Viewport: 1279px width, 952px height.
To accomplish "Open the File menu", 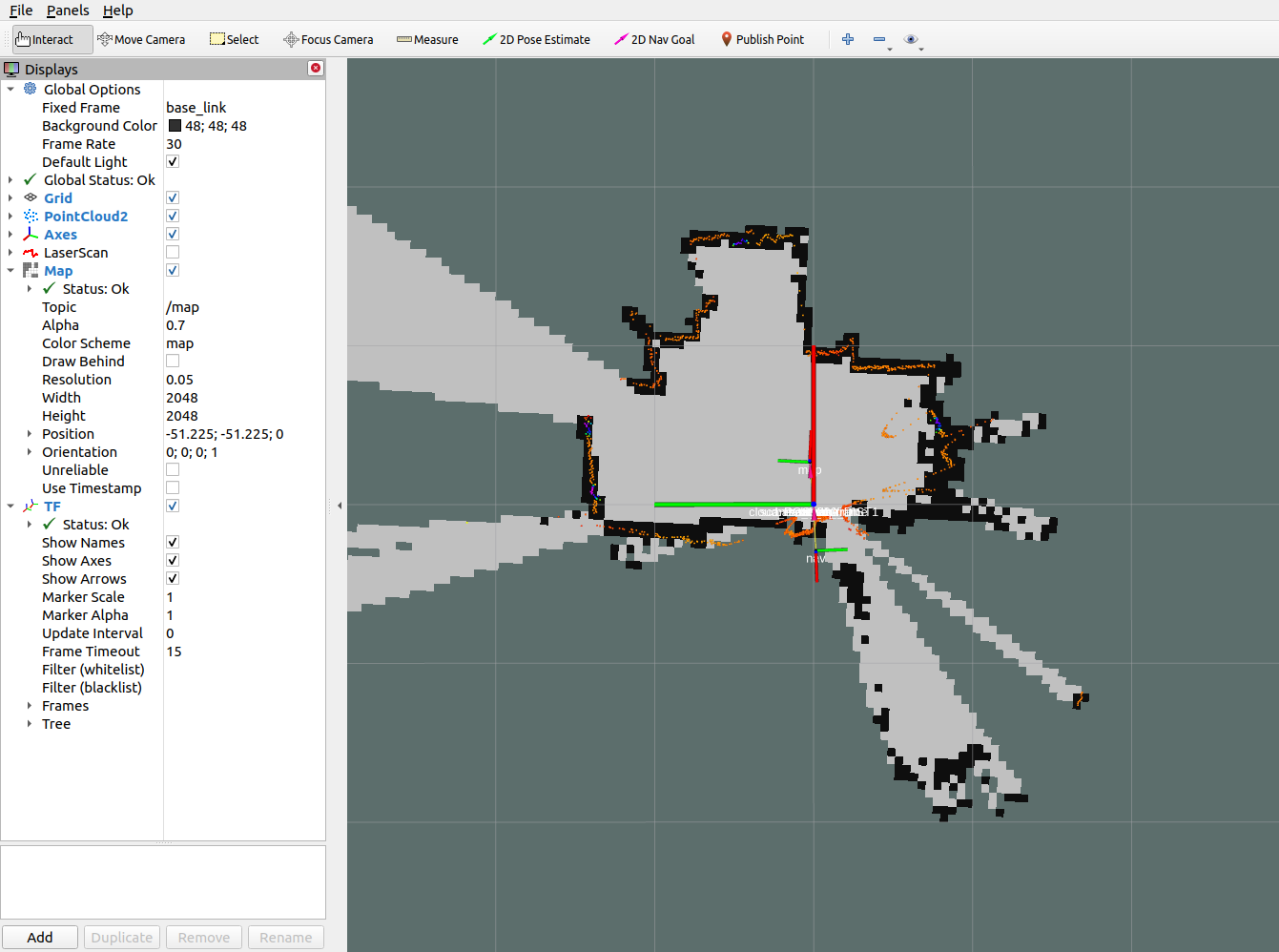I will pyautogui.click(x=20, y=10).
